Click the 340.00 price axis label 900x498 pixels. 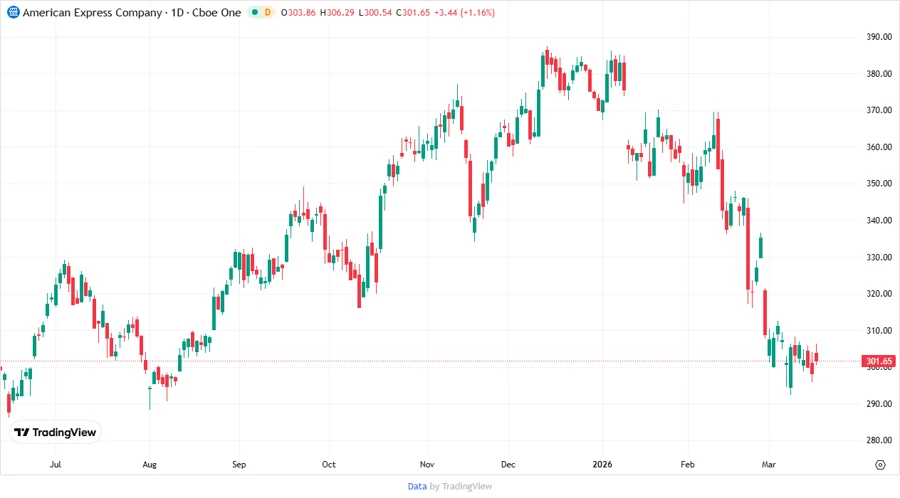coord(879,220)
